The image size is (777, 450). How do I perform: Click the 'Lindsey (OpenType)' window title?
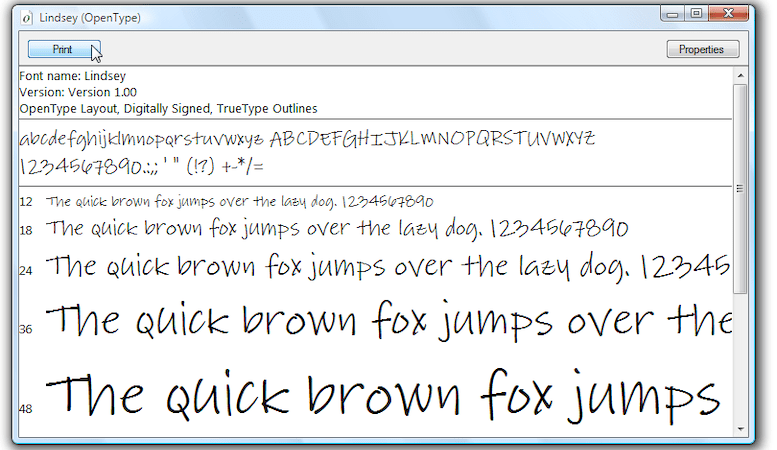click(90, 18)
